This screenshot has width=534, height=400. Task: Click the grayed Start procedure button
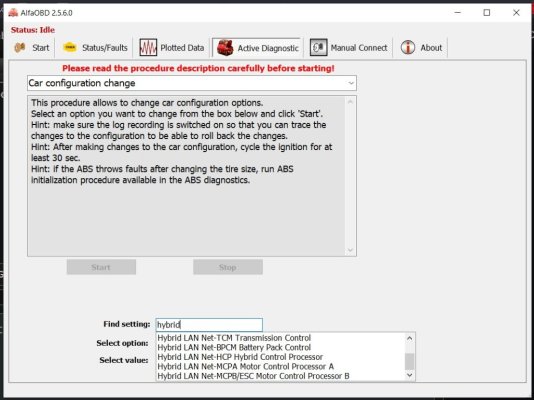click(101, 267)
